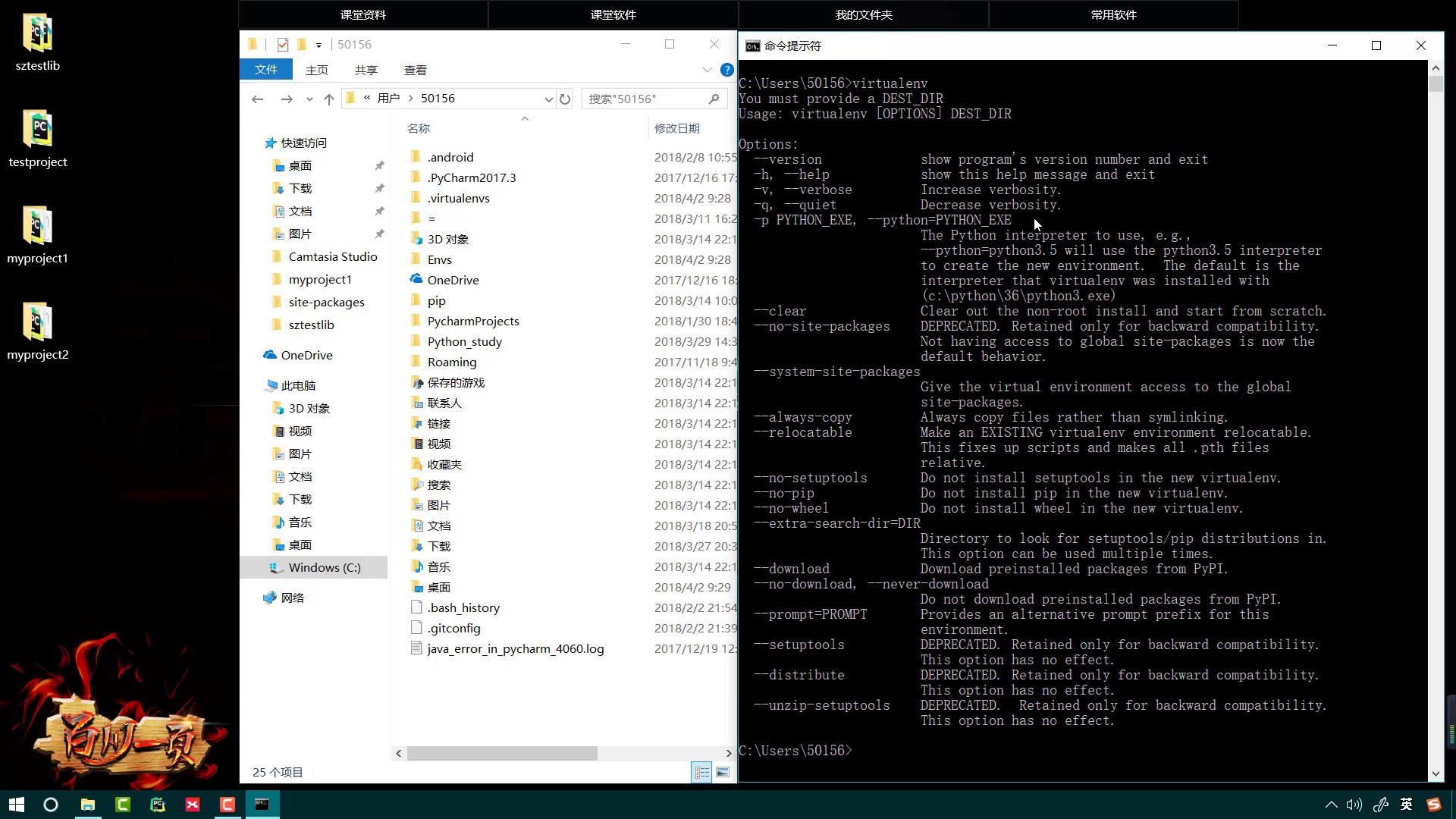Click properties checkmark icon in Explorer title bar
Screen dimensions: 1456x819
click(283, 45)
